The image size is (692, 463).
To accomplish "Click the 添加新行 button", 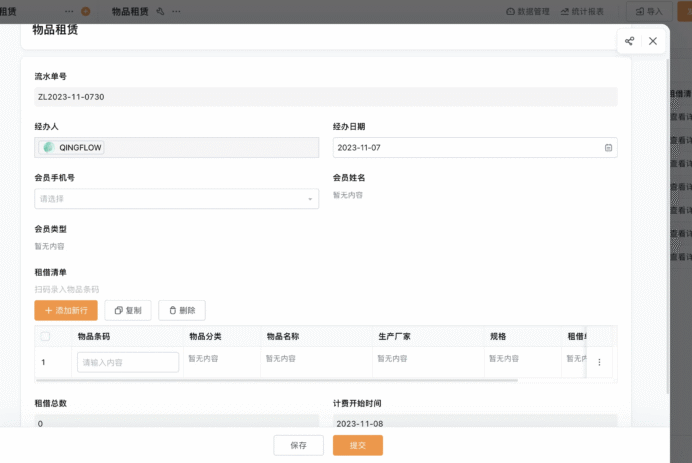I will [x=66, y=310].
